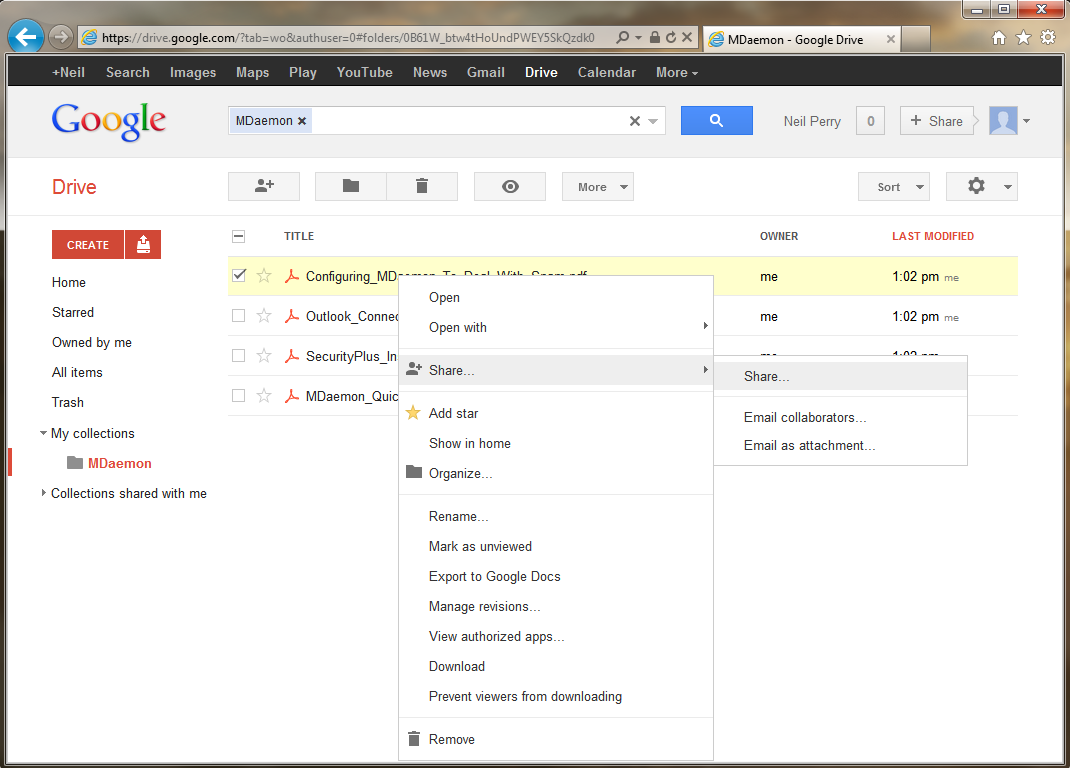Click the organize folder toolbar icon
Viewport: 1070px width, 768px height.
(x=351, y=186)
